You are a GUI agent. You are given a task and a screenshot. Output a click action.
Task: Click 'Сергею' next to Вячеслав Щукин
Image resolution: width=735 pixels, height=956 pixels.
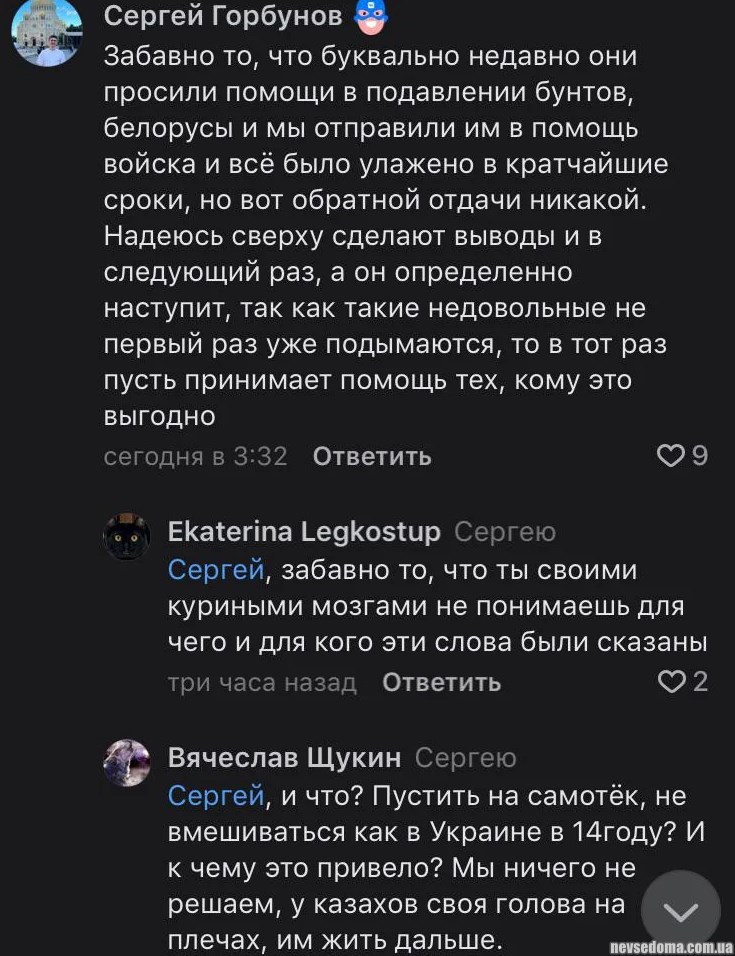pos(466,758)
